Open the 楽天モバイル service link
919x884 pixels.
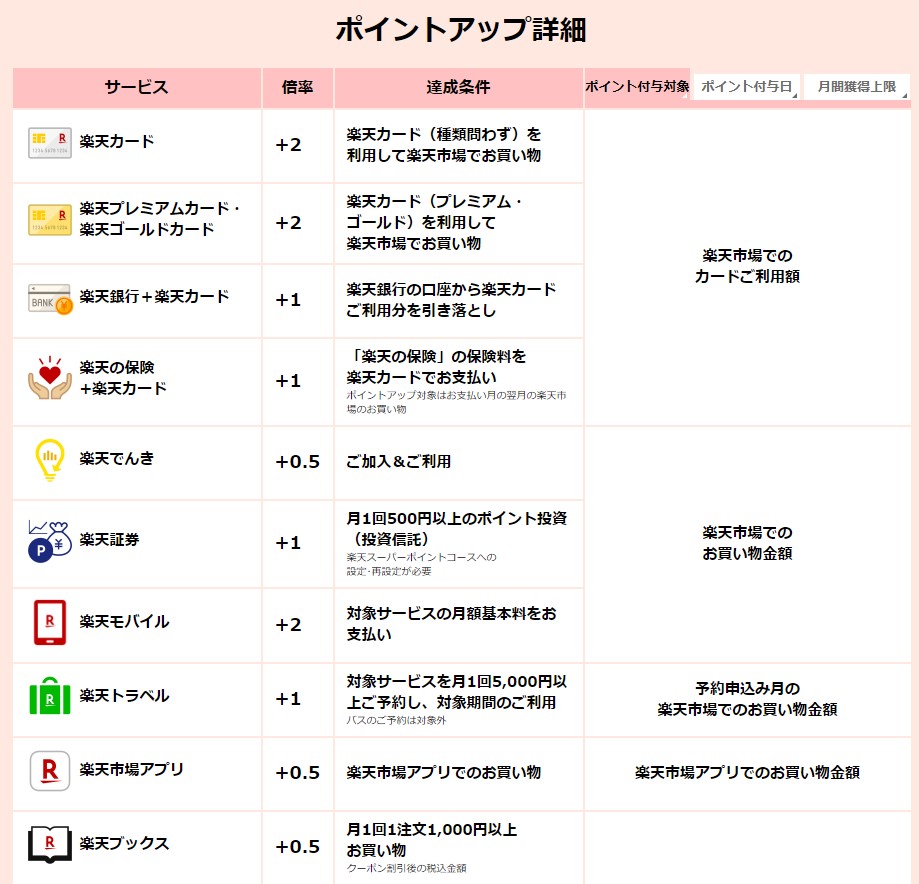[124, 622]
